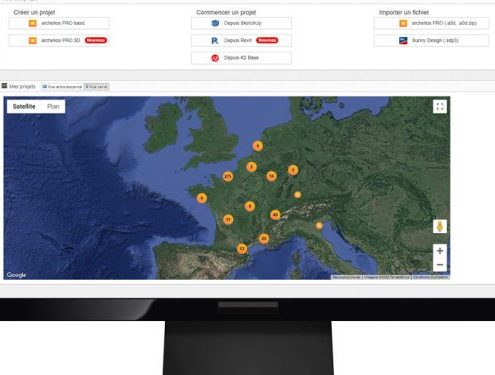495x375 pixels.
Task: Open the Vue arborescence tab
Action: (x=62, y=87)
